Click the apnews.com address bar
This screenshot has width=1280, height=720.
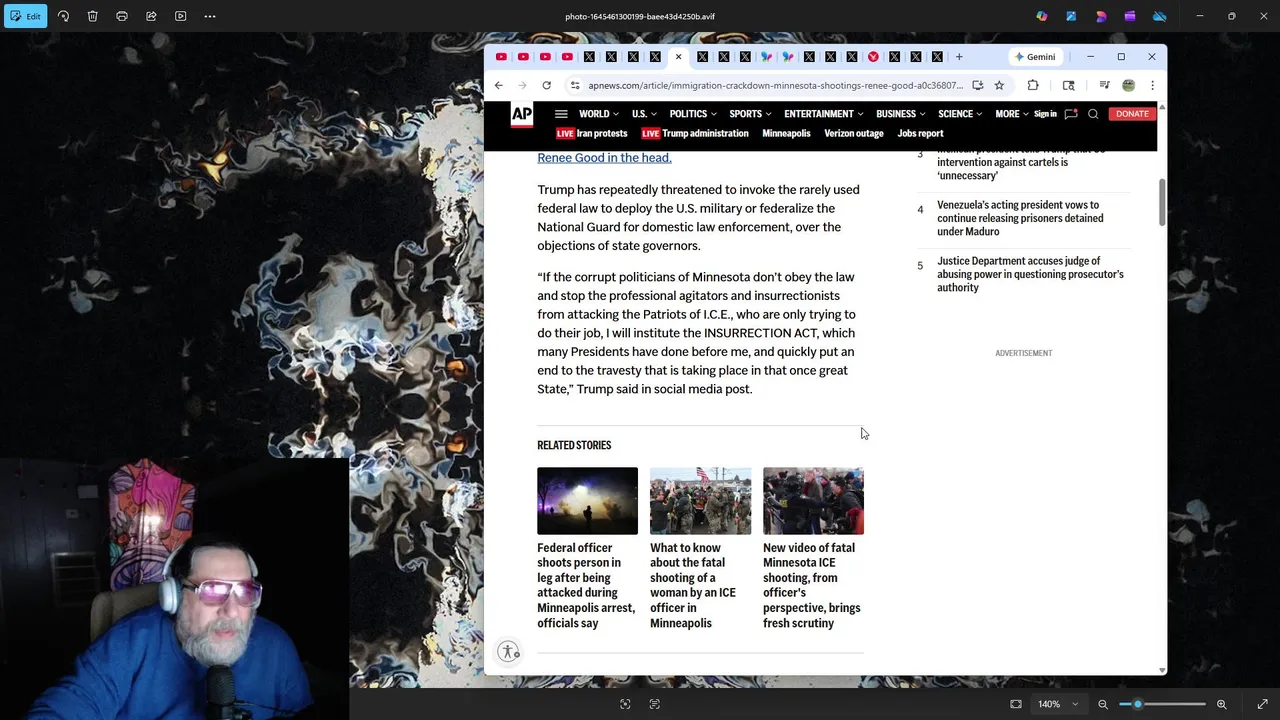[775, 85]
